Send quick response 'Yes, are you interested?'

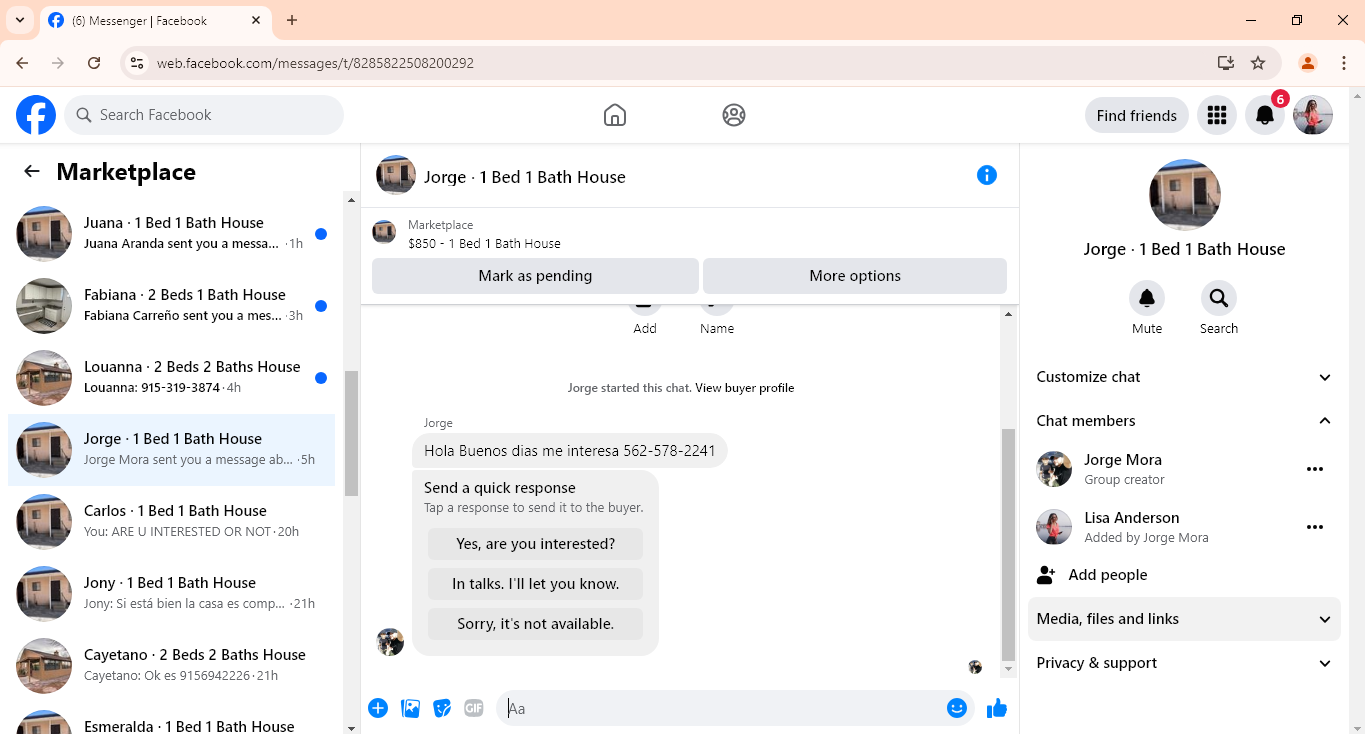coord(535,544)
